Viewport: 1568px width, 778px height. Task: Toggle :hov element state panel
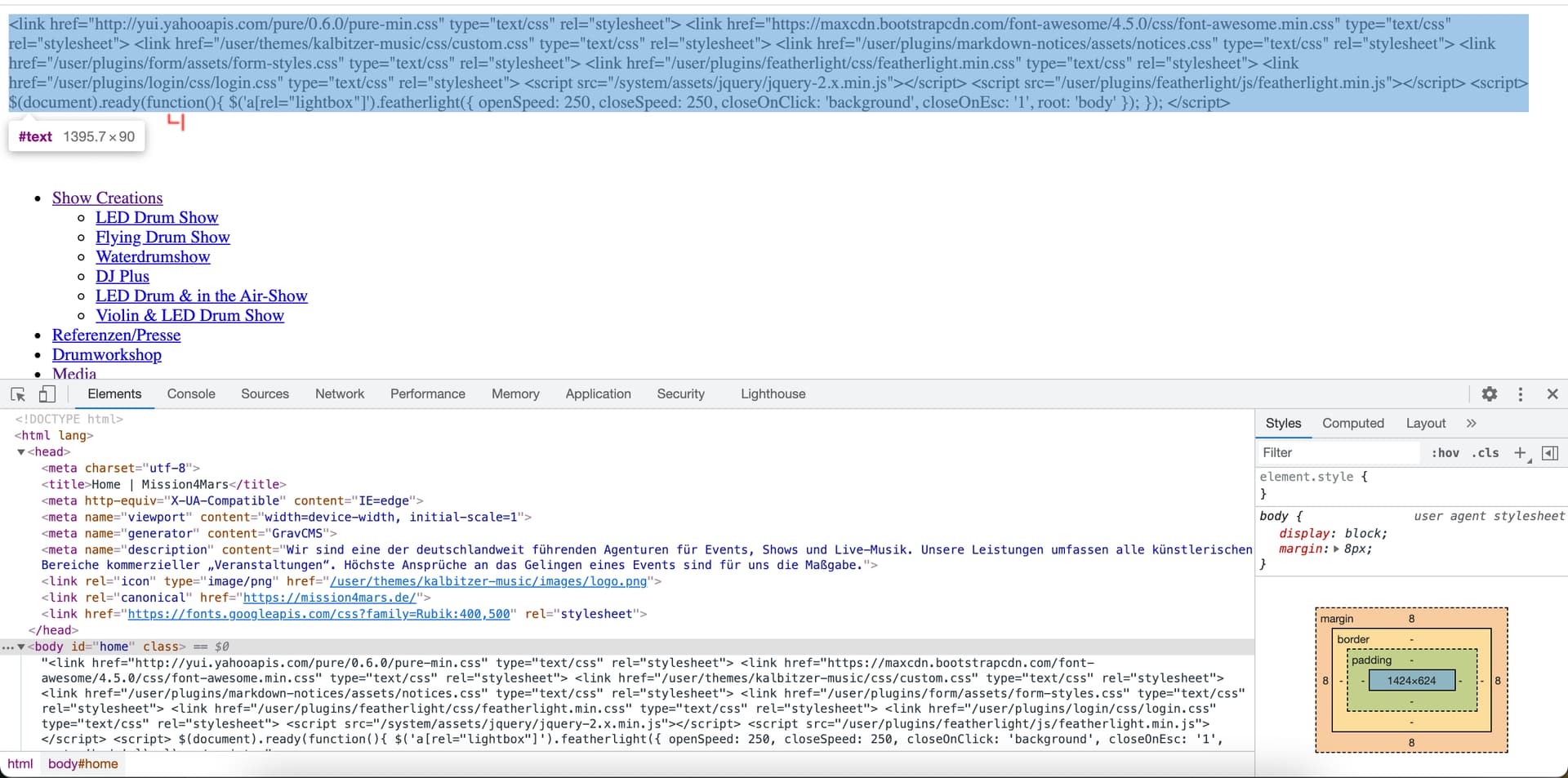click(1445, 453)
